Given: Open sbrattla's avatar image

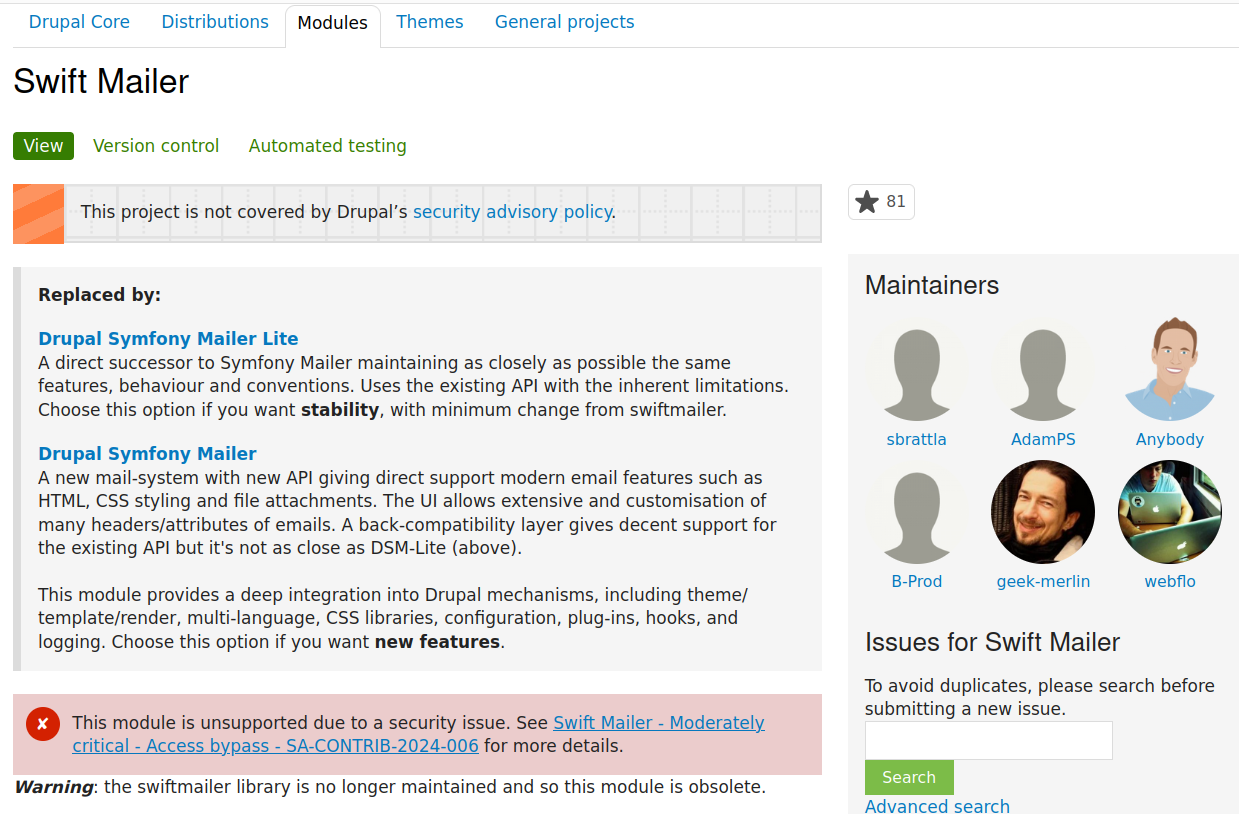Looking at the screenshot, I should point(916,370).
